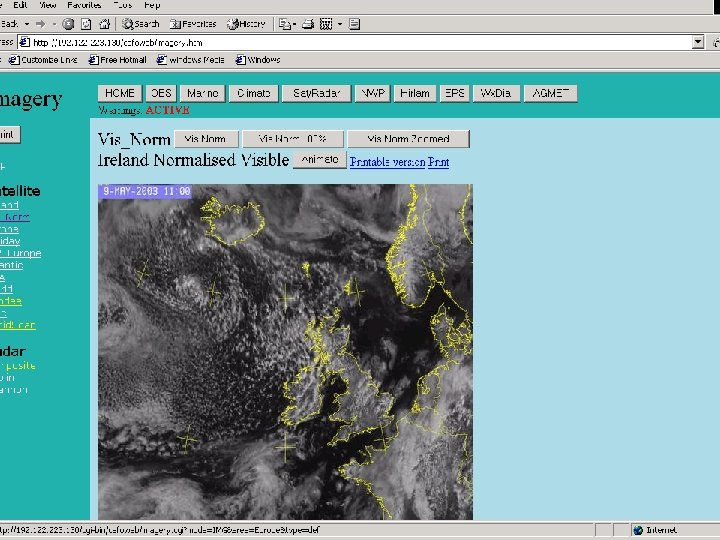The width and height of the screenshot is (720, 540).
Task: Click the printer icon in toolbar
Action: click(308, 24)
